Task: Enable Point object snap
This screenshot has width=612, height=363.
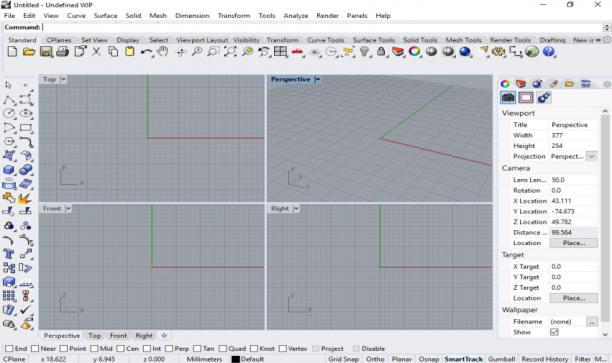Action: (64, 349)
